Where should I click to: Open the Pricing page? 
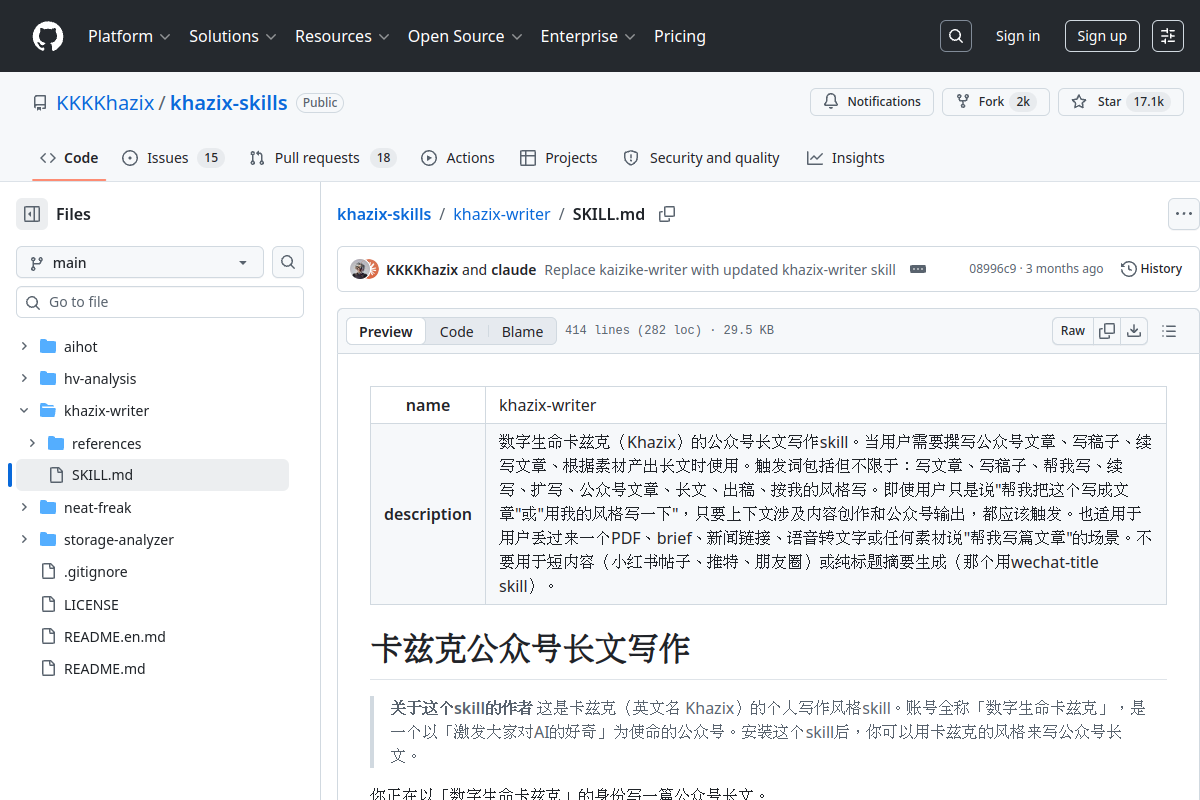pos(680,36)
